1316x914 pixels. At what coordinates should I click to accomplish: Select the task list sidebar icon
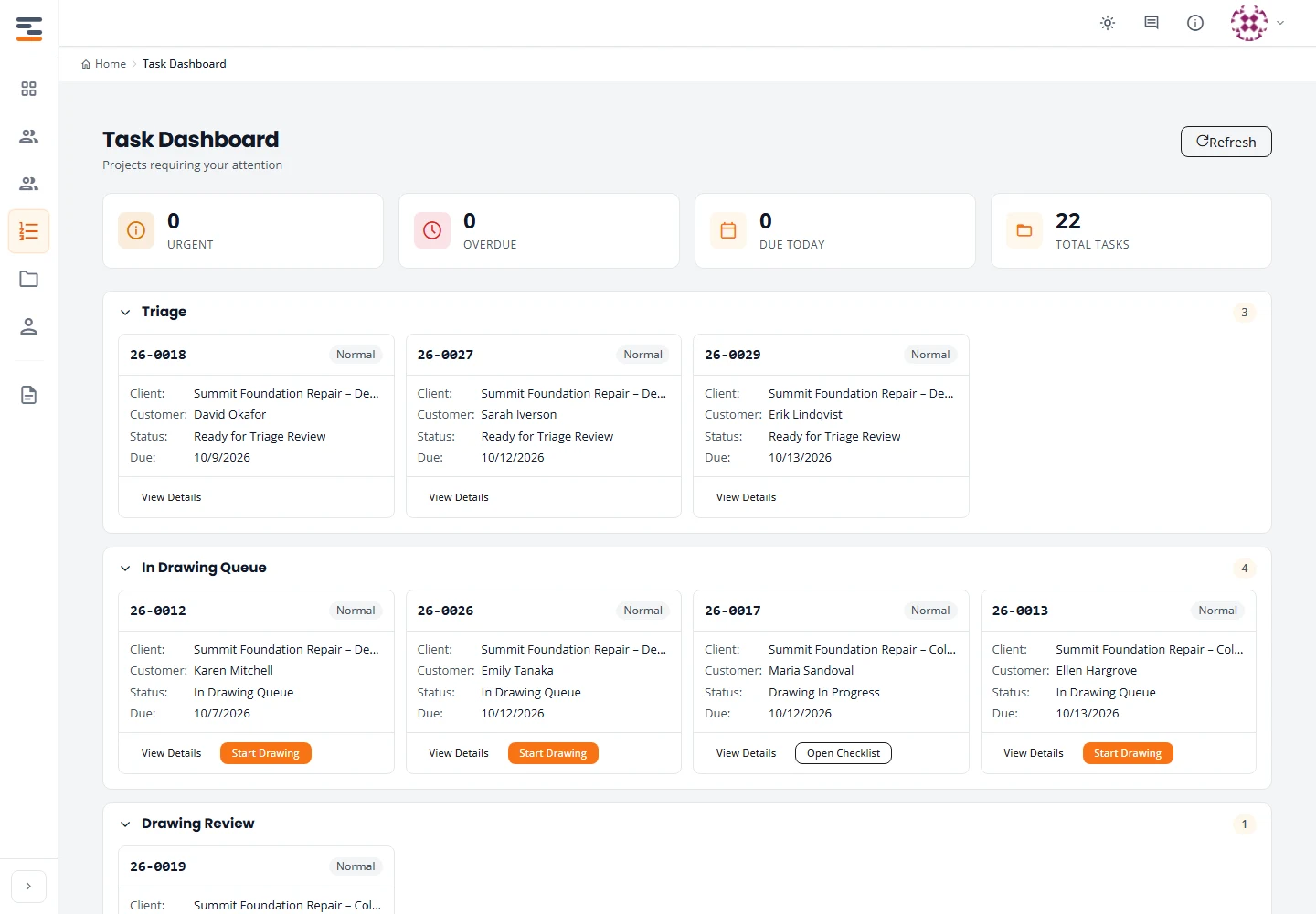click(x=29, y=231)
